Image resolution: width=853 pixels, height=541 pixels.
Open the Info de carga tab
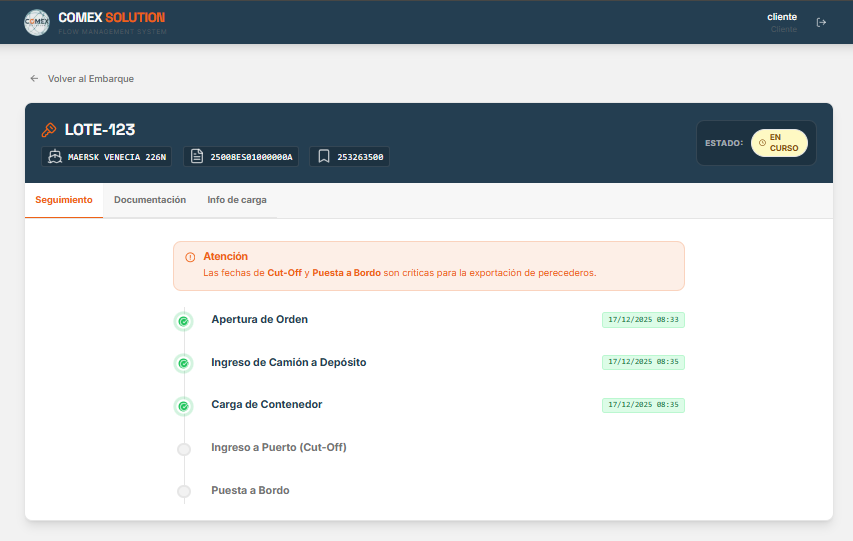click(x=237, y=200)
